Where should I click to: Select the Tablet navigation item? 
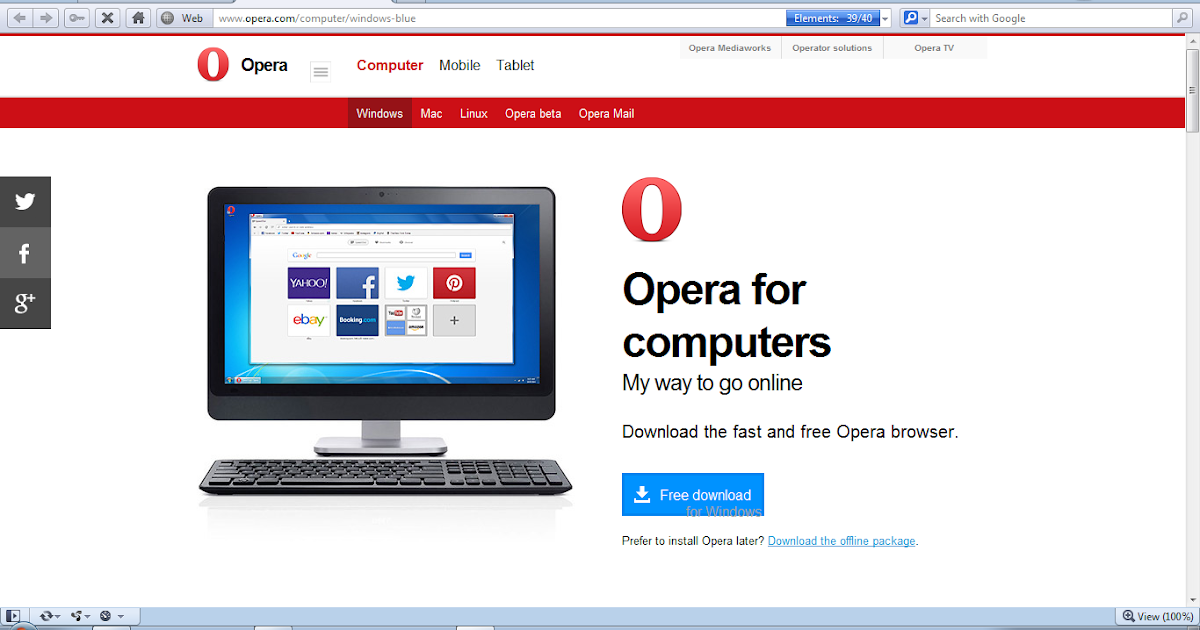click(516, 65)
